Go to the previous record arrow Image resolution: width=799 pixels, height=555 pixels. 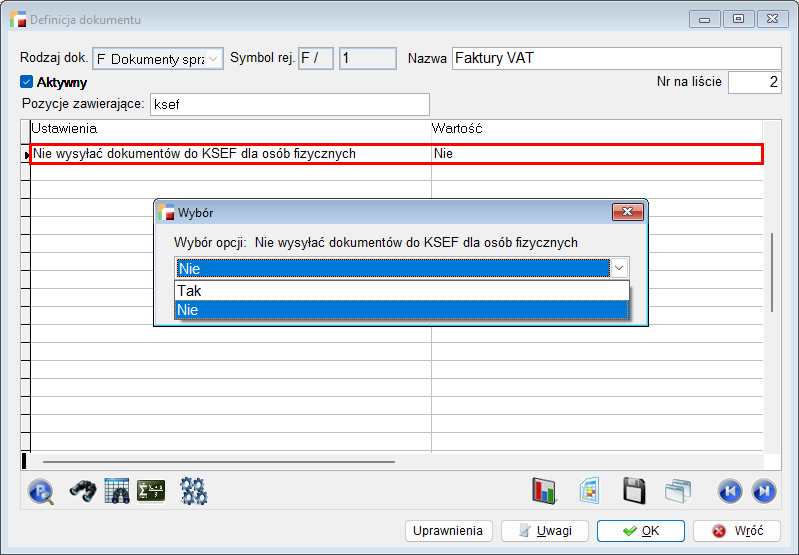(729, 491)
